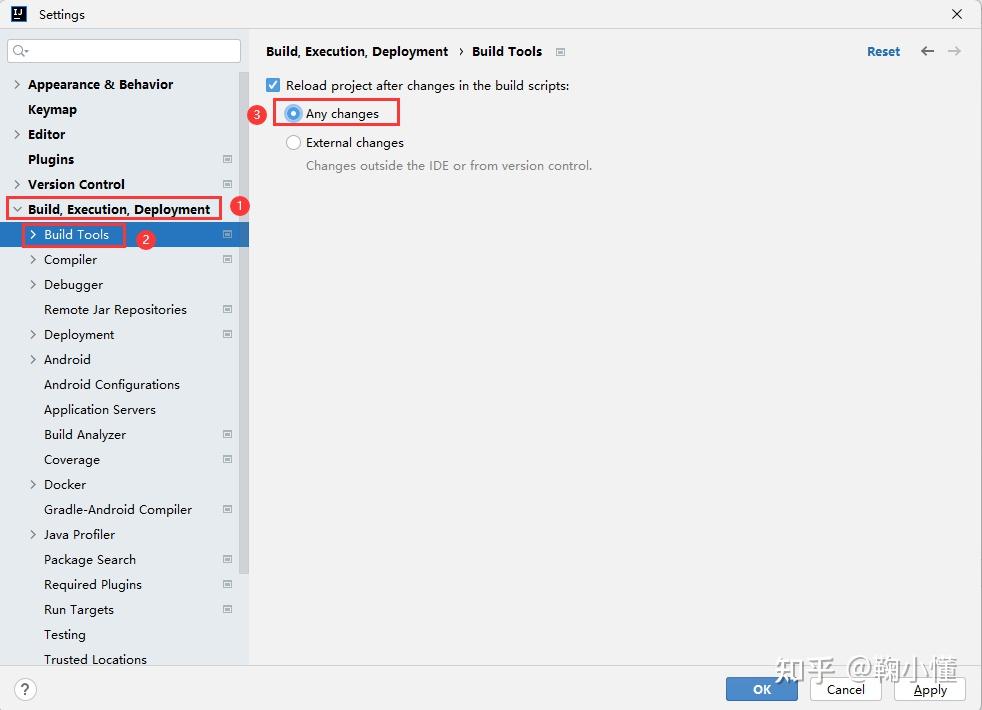Click the Apply button

tap(929, 689)
